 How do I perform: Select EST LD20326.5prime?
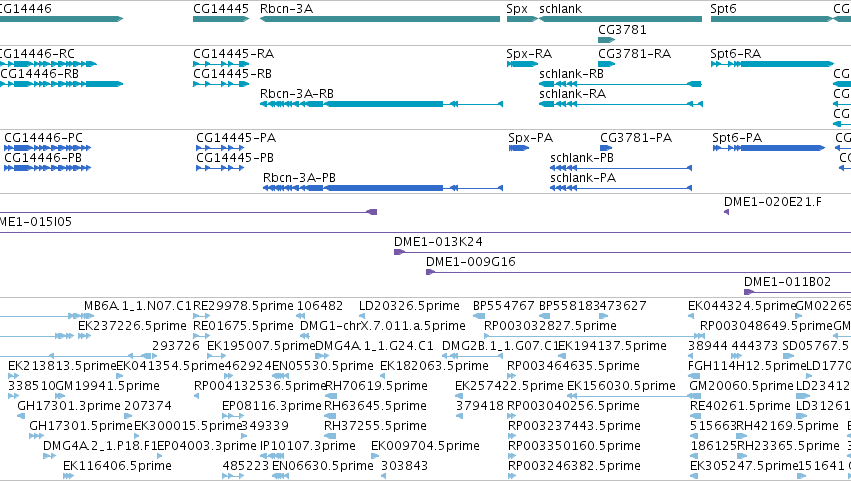tap(409, 306)
